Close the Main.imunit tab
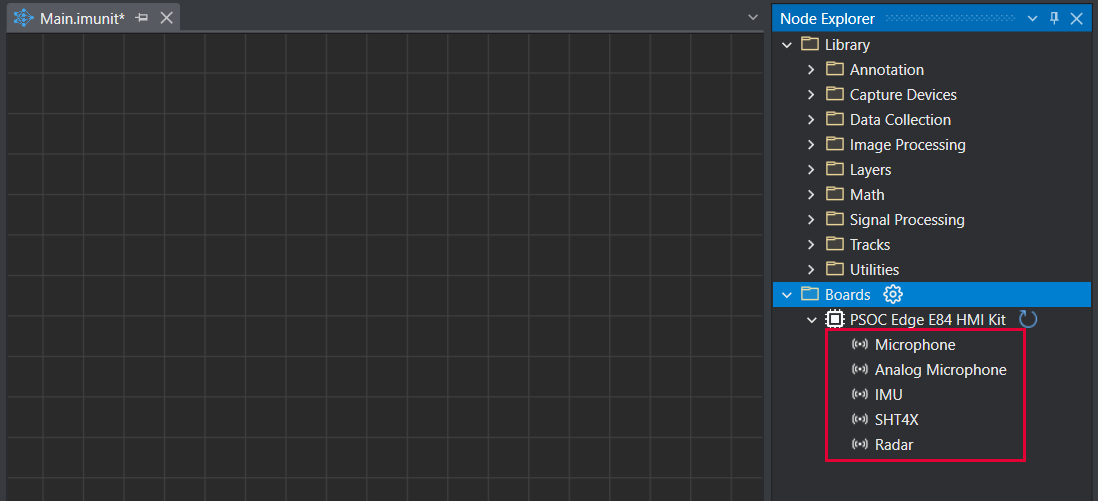 click(167, 18)
